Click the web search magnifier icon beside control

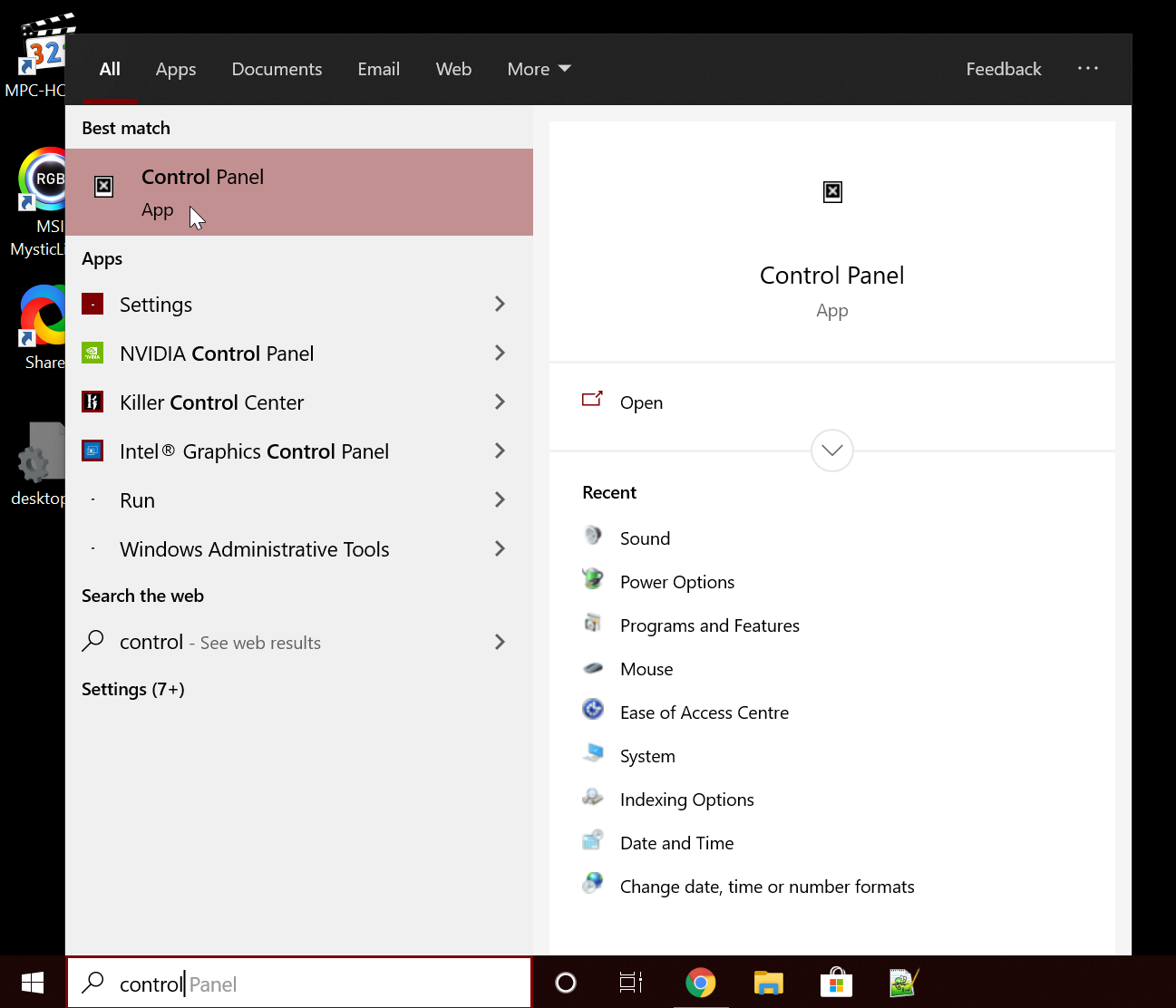[92, 641]
